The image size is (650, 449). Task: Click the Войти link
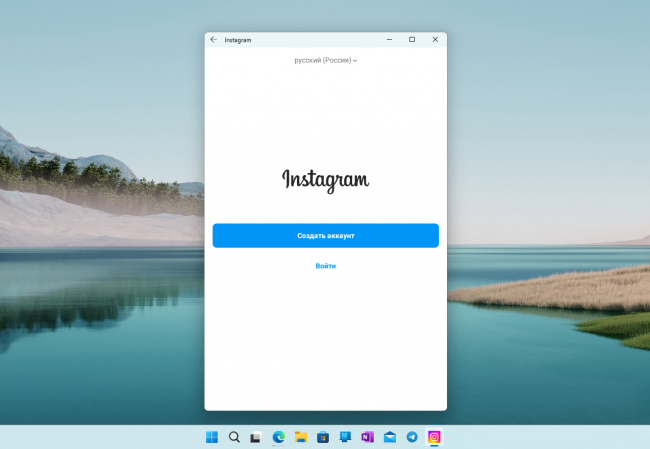click(325, 266)
